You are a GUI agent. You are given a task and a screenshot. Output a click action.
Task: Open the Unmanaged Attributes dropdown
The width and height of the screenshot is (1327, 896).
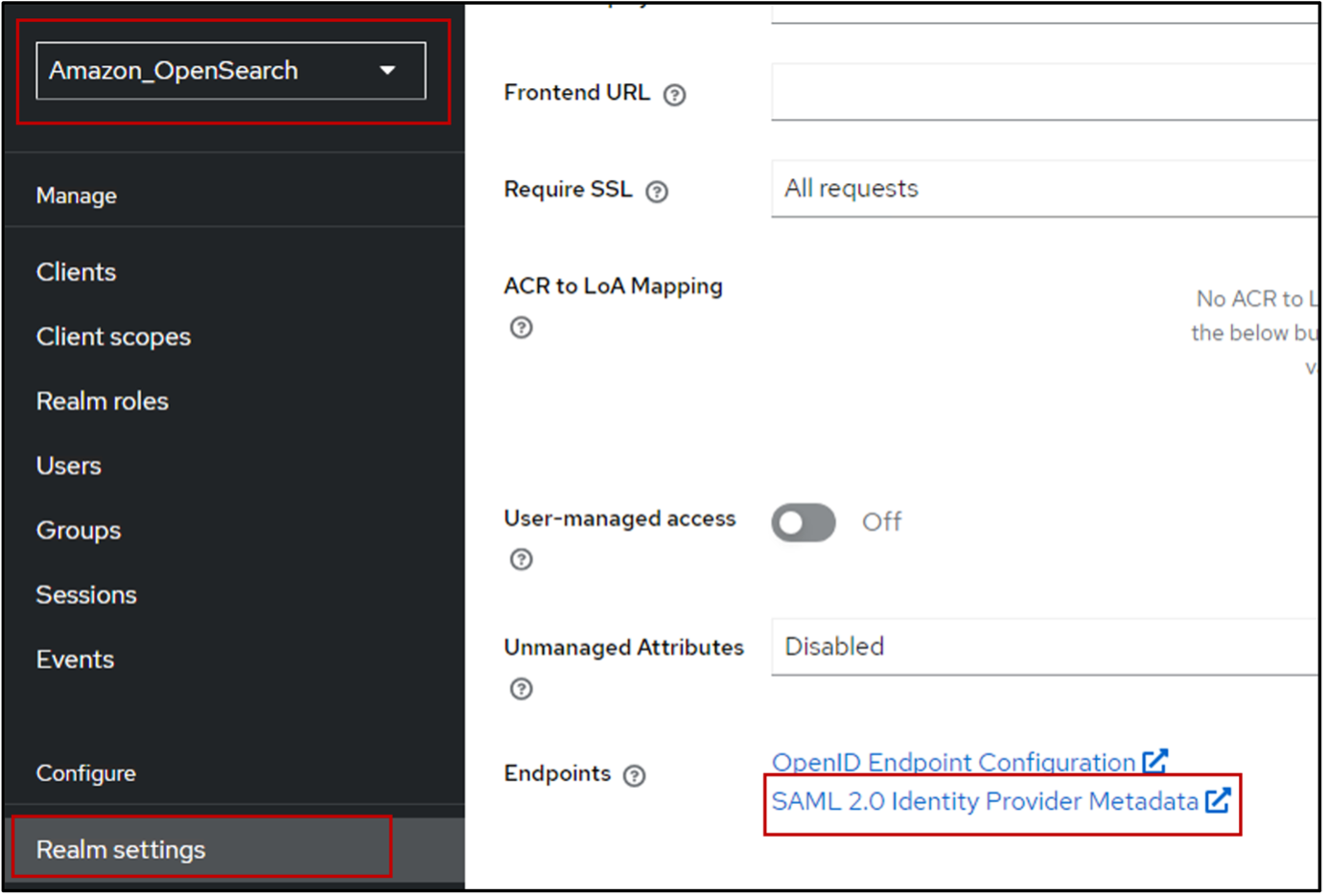1045,647
